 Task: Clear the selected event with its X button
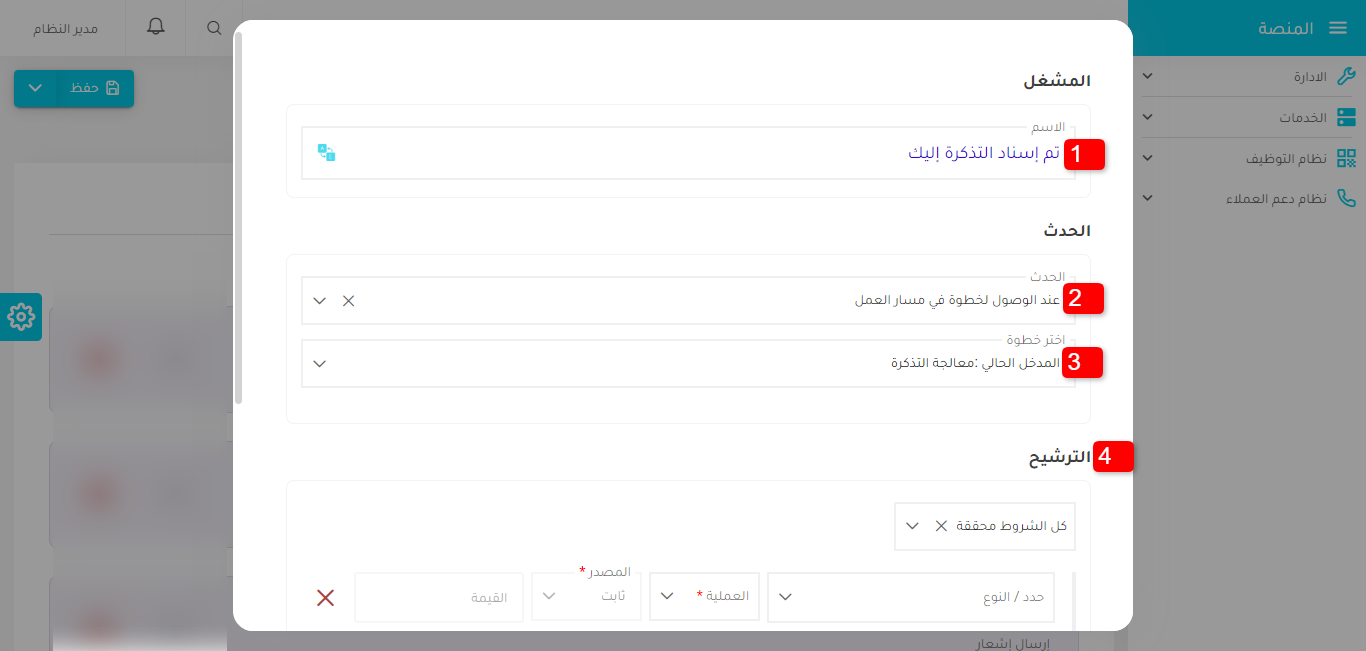[347, 299]
